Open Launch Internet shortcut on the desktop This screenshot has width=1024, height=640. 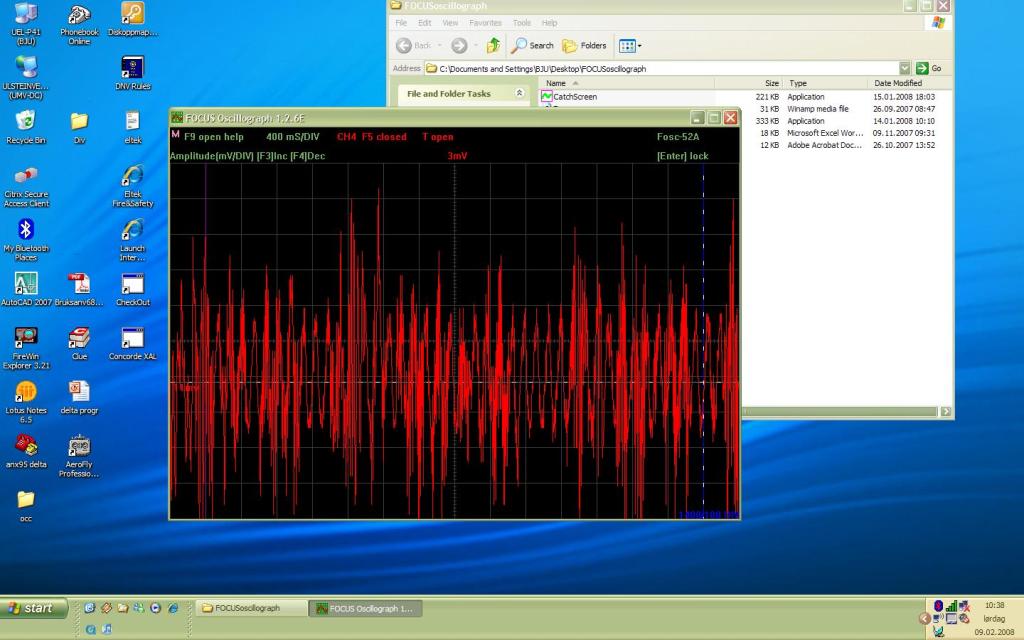click(133, 240)
